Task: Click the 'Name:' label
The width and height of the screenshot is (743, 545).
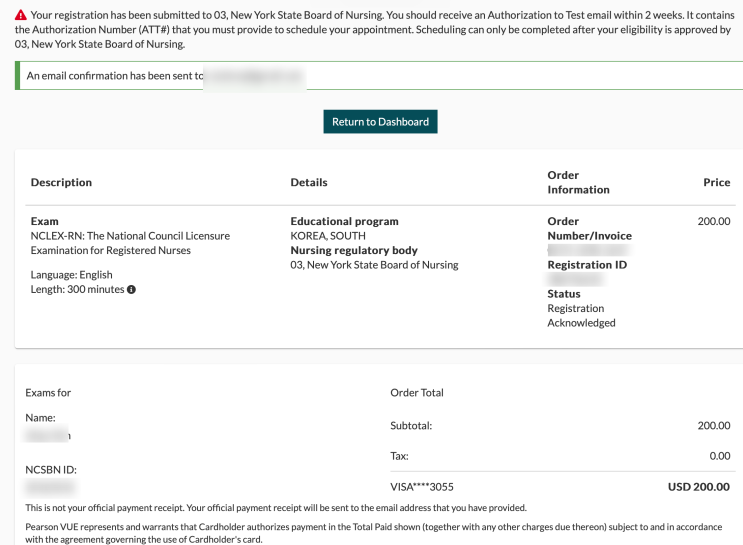Action: pyautogui.click(x=40, y=418)
